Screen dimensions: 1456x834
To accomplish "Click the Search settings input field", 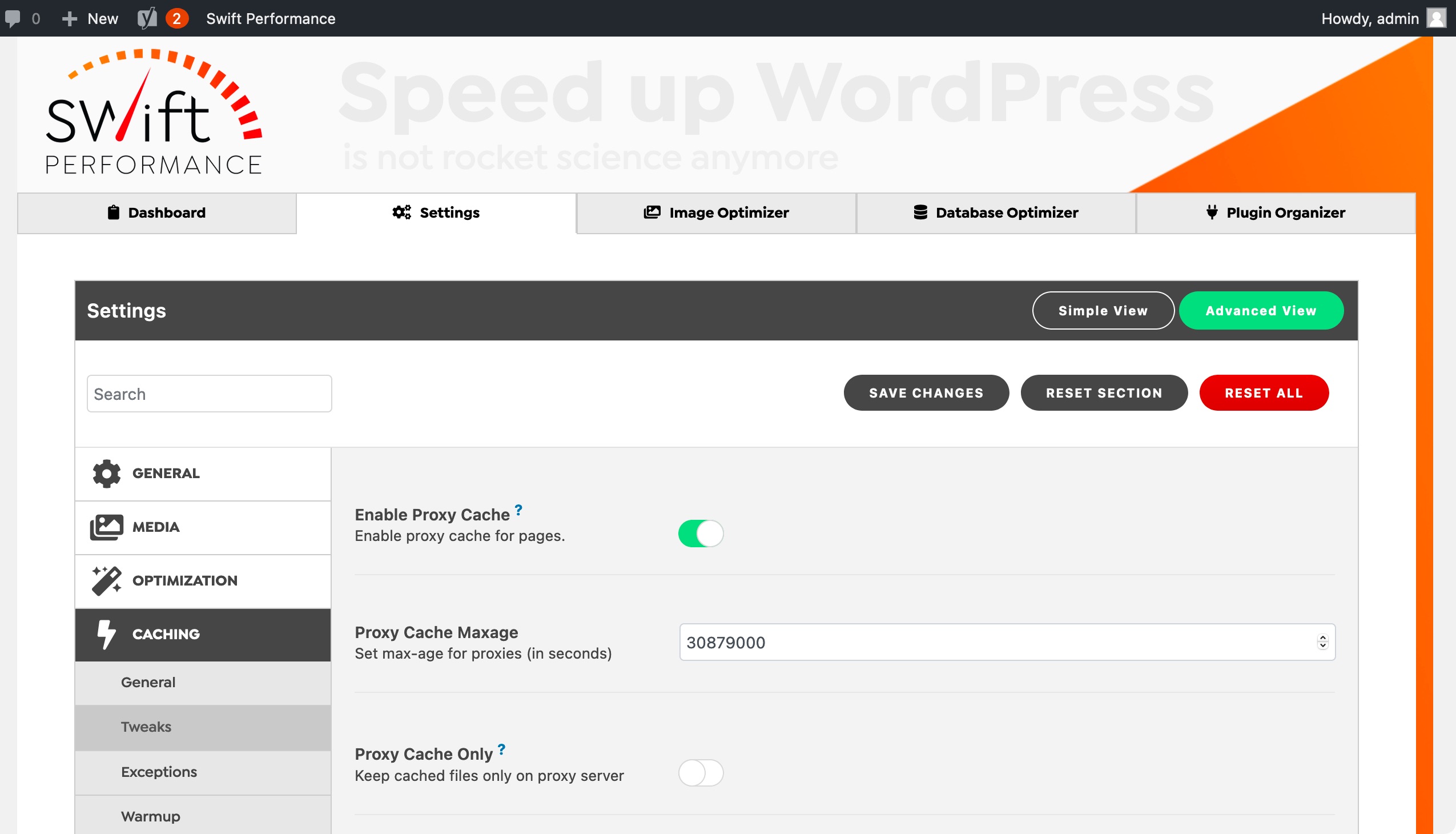I will coord(210,394).
